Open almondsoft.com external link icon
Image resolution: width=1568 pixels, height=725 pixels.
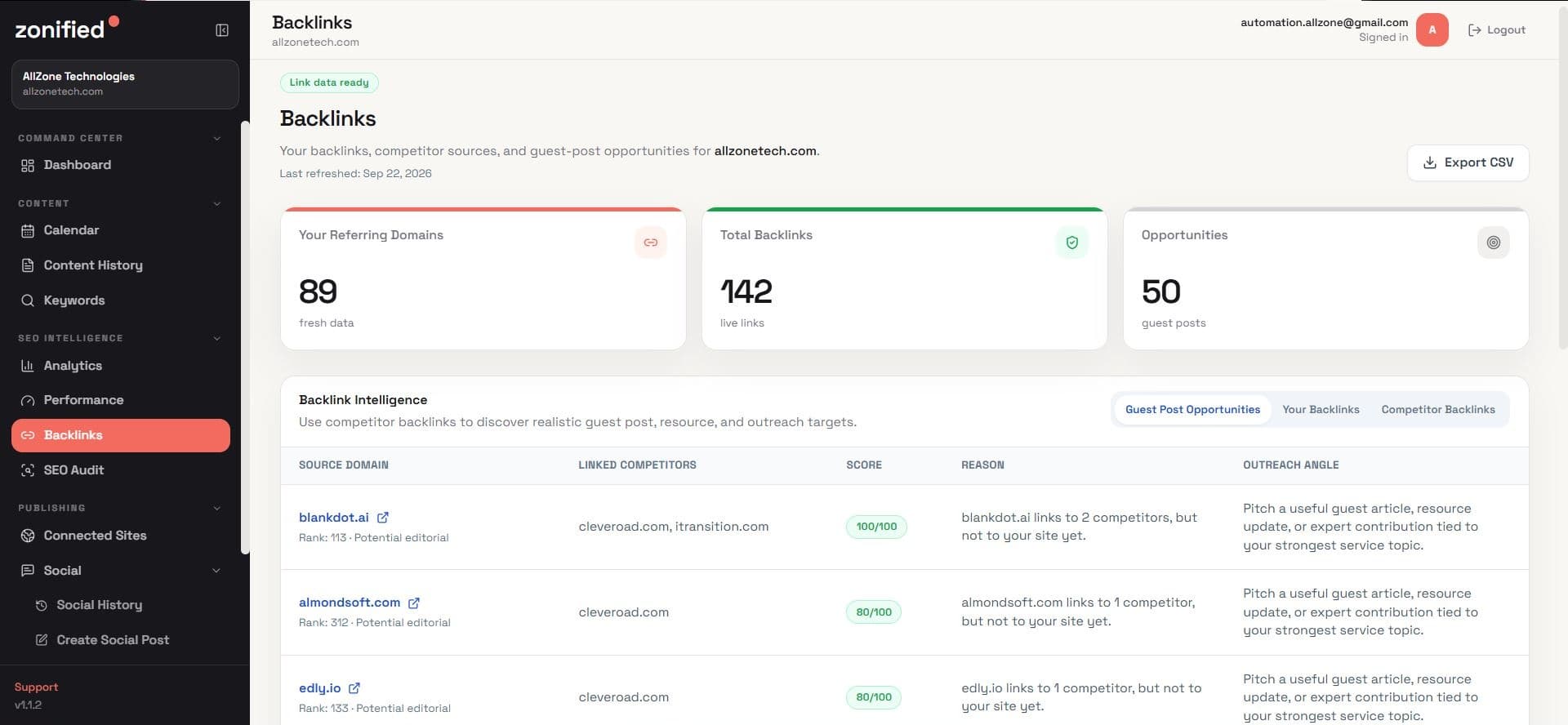(x=414, y=603)
